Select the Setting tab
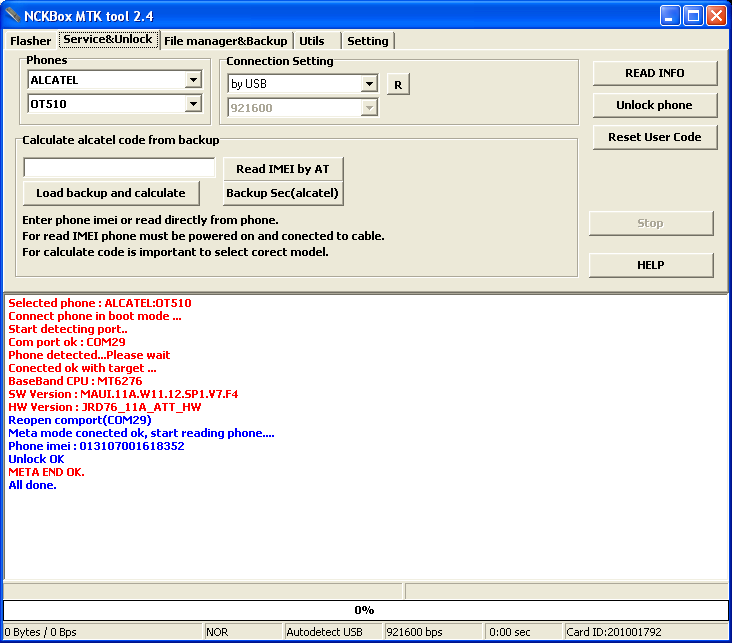 point(367,41)
